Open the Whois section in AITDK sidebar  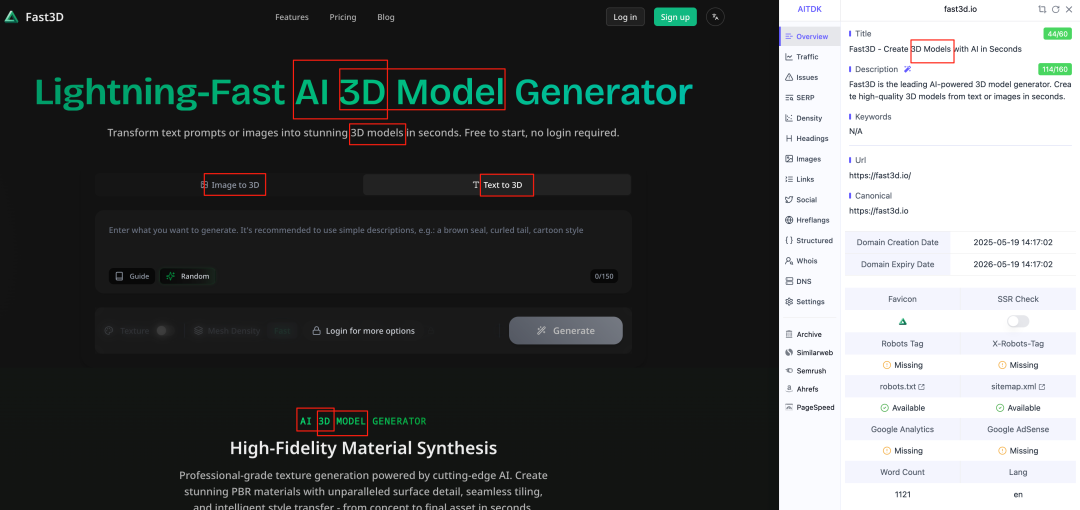tap(809, 261)
